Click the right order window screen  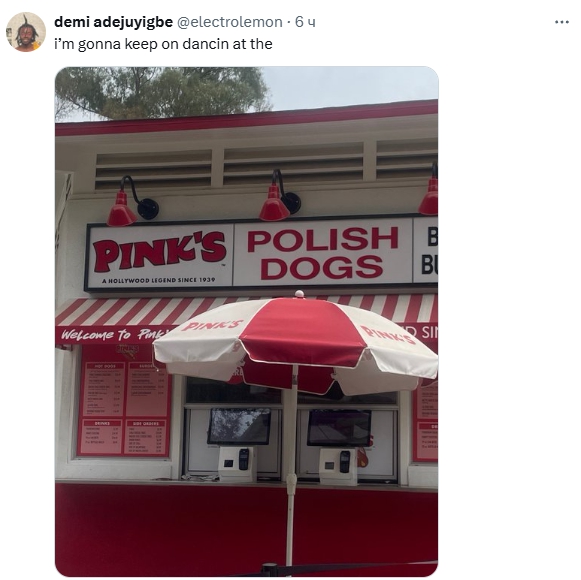click(x=339, y=428)
